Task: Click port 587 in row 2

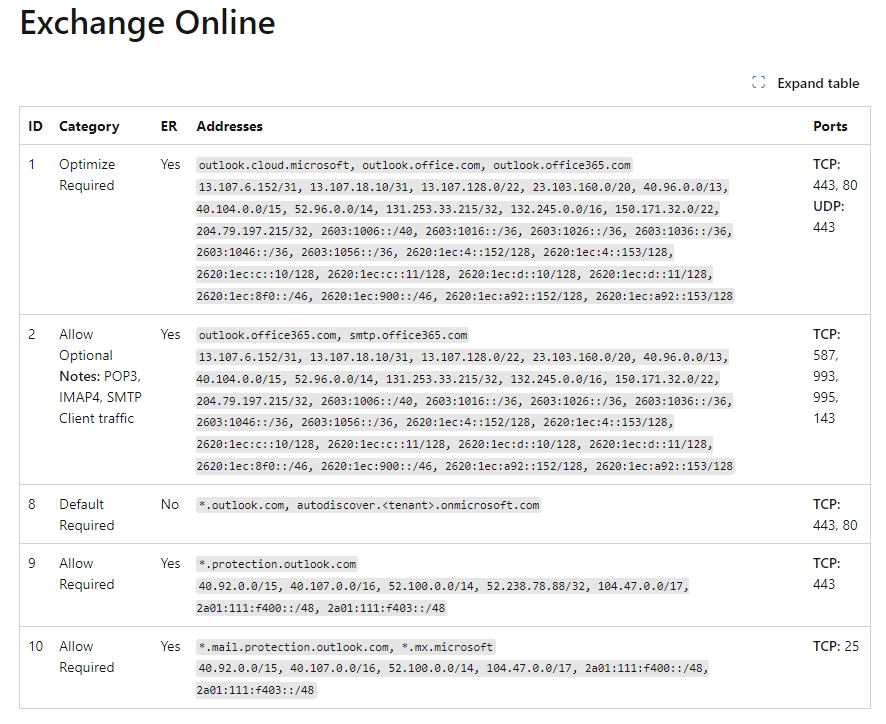Action: click(826, 356)
